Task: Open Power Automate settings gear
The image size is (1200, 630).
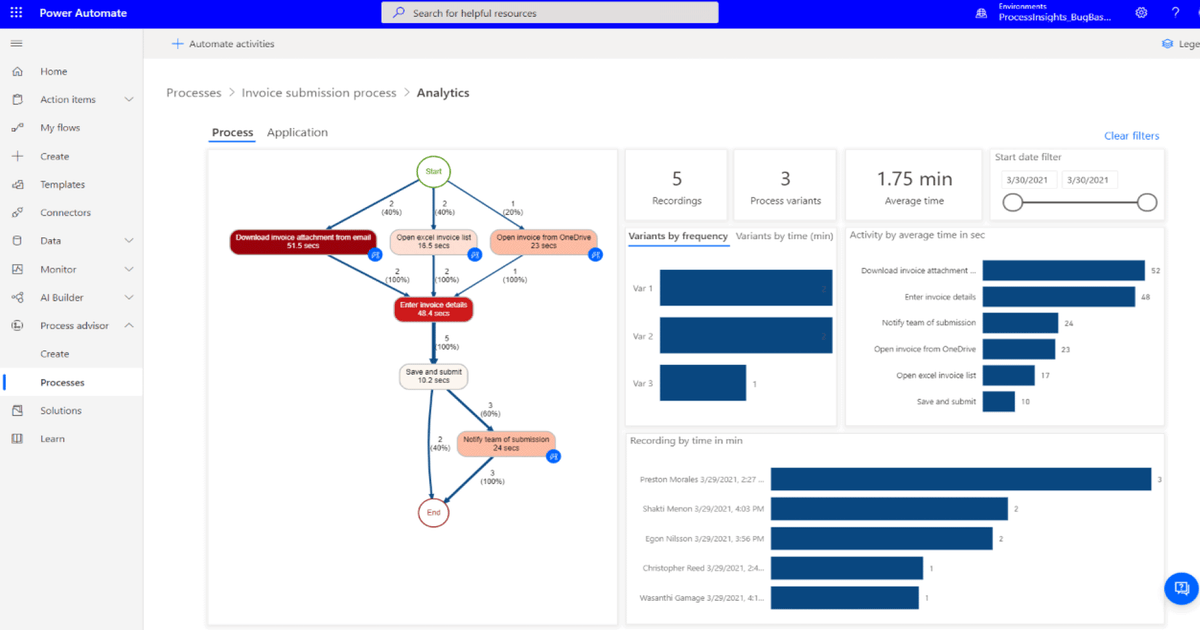Action: (x=1141, y=12)
